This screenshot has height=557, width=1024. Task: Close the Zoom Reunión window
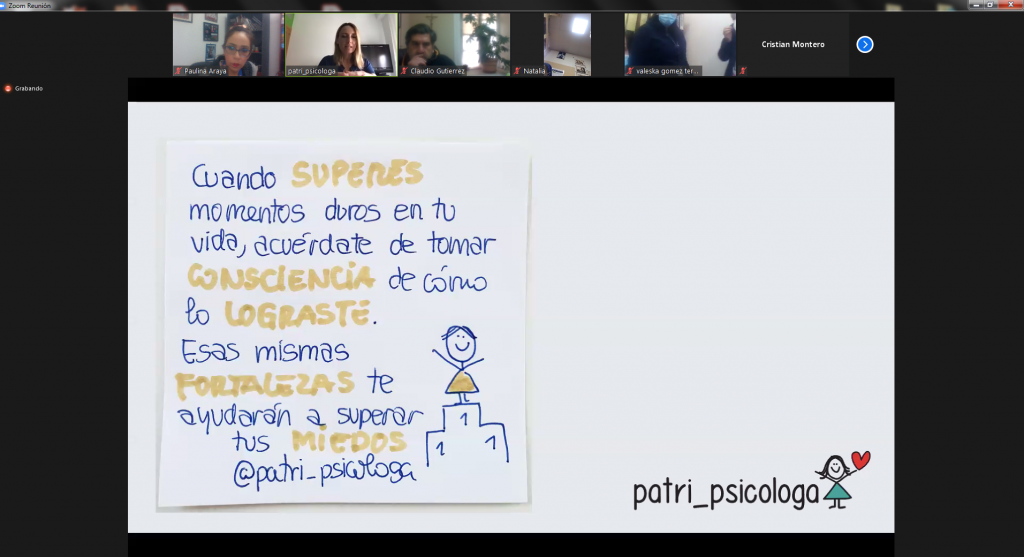(1012, 5)
